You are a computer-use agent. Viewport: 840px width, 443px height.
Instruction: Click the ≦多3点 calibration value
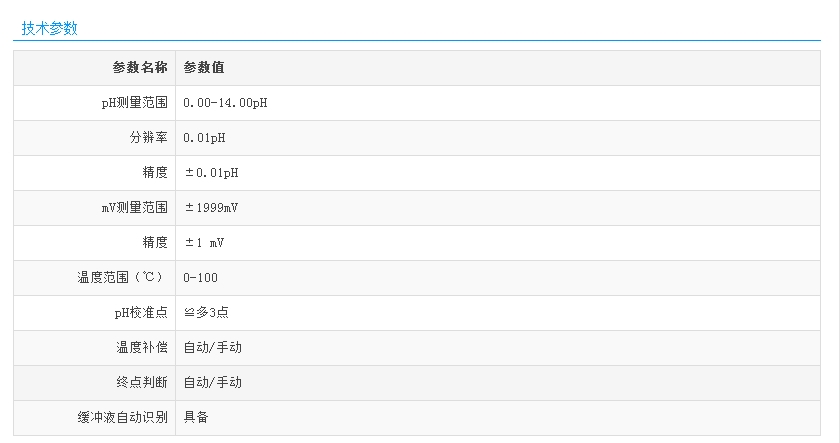206,313
